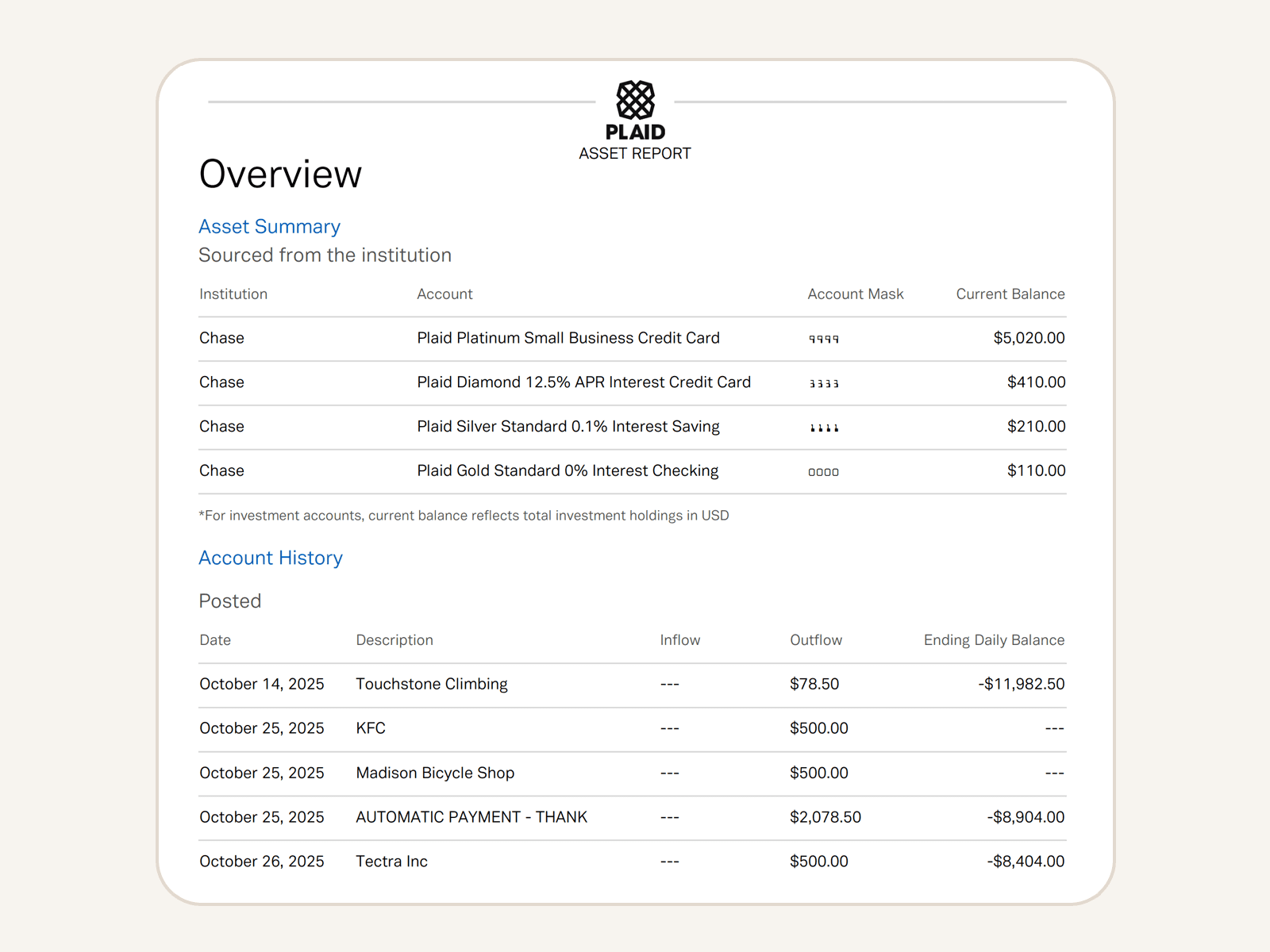This screenshot has height=952, width=1270.
Task: Open the Asset Summary section link
Action: click(269, 226)
